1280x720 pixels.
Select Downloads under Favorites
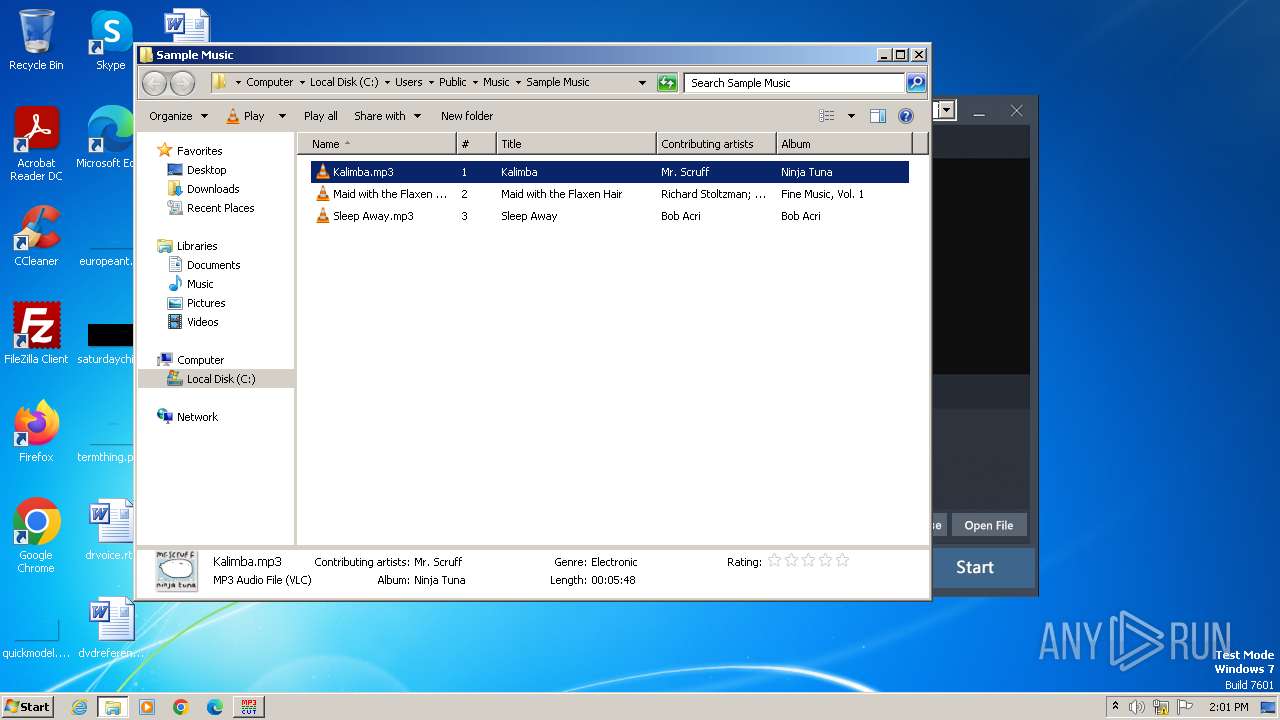coord(213,189)
